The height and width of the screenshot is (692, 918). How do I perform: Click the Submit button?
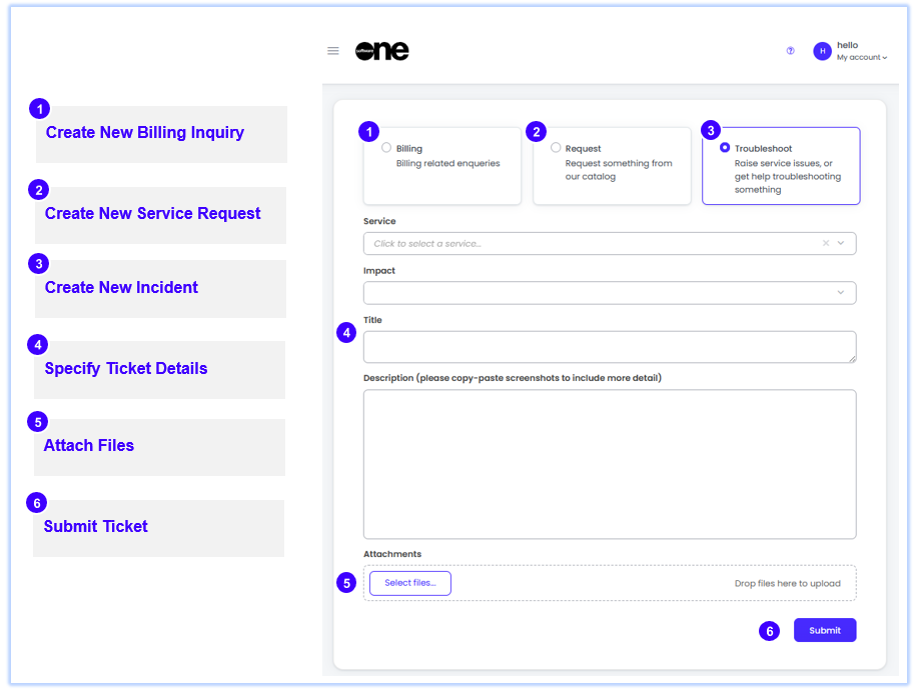[824, 630]
